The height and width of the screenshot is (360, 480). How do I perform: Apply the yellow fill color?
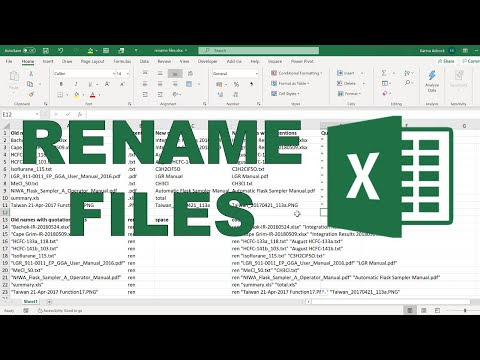(76, 95)
